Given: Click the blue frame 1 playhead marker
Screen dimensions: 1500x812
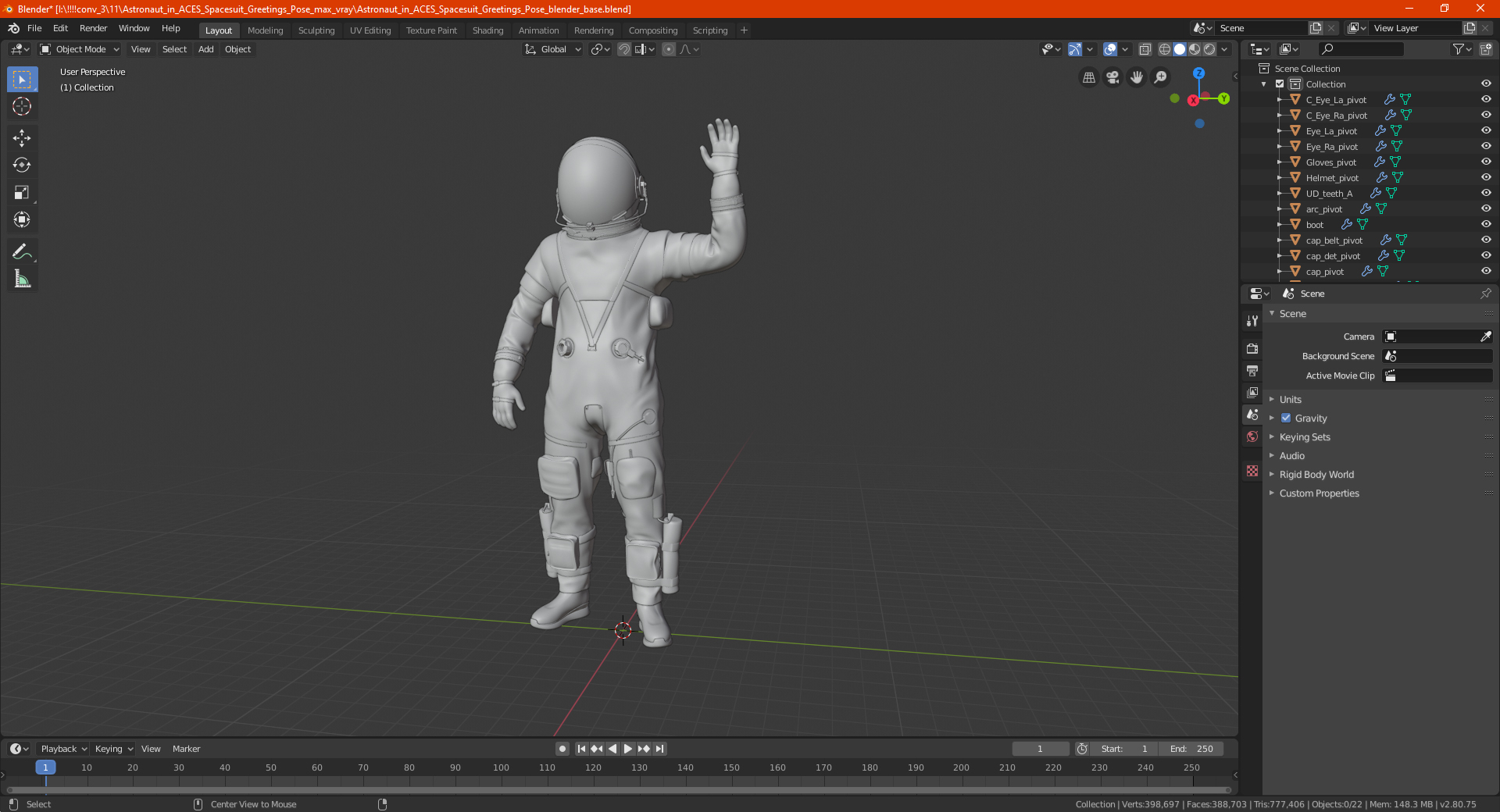Looking at the screenshot, I should tap(45, 767).
